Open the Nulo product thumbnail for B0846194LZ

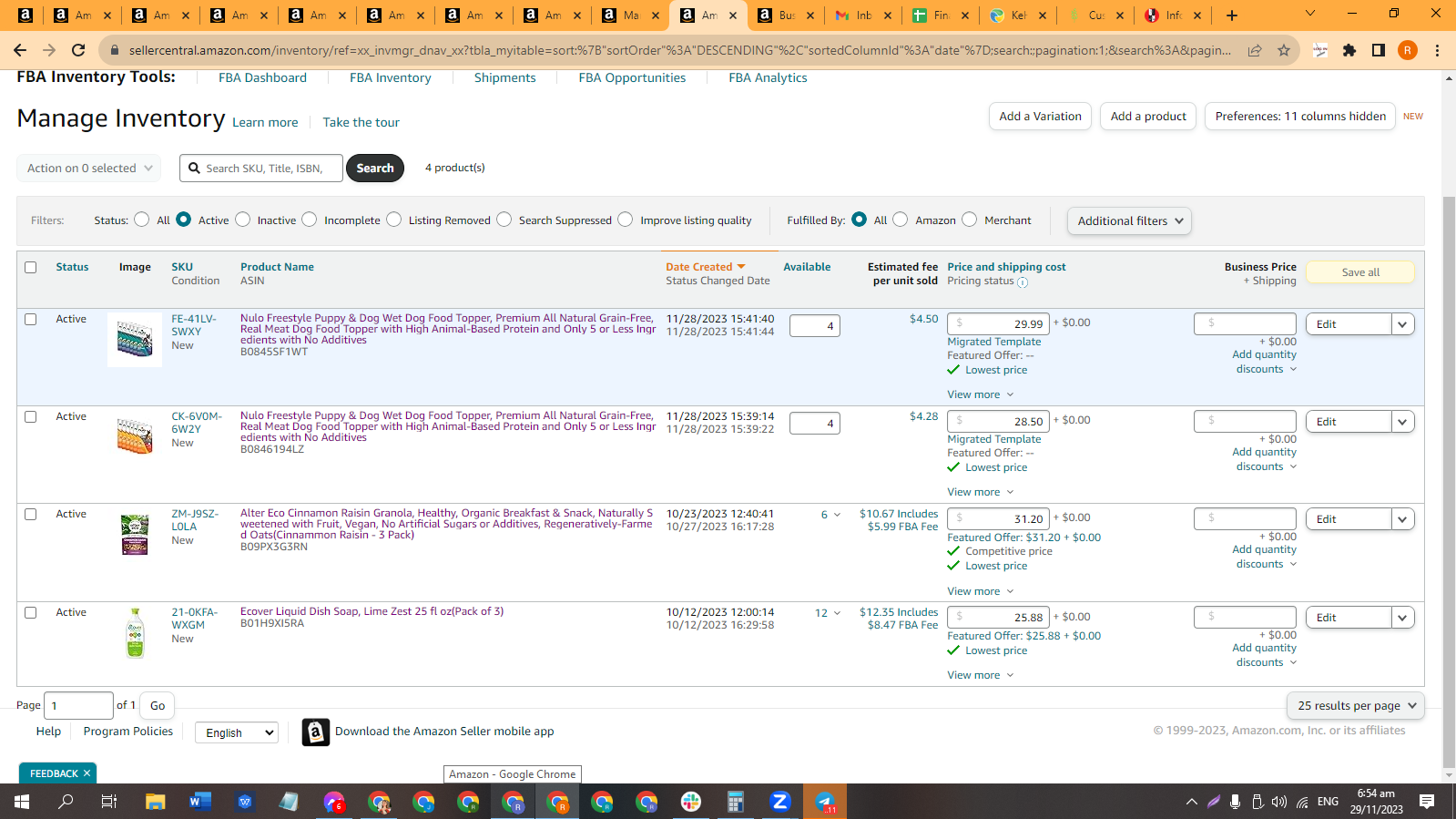click(135, 435)
